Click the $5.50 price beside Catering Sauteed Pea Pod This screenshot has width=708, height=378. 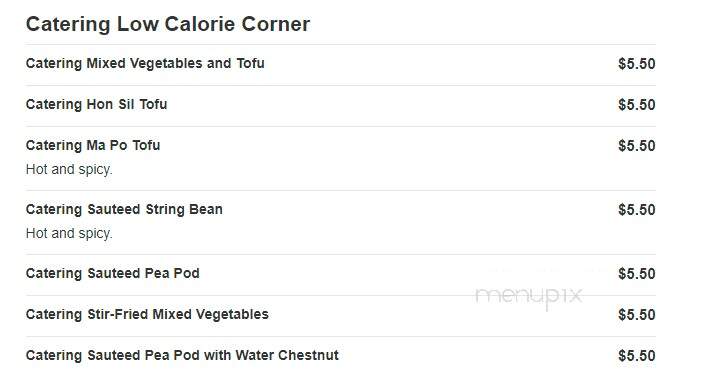(637, 274)
